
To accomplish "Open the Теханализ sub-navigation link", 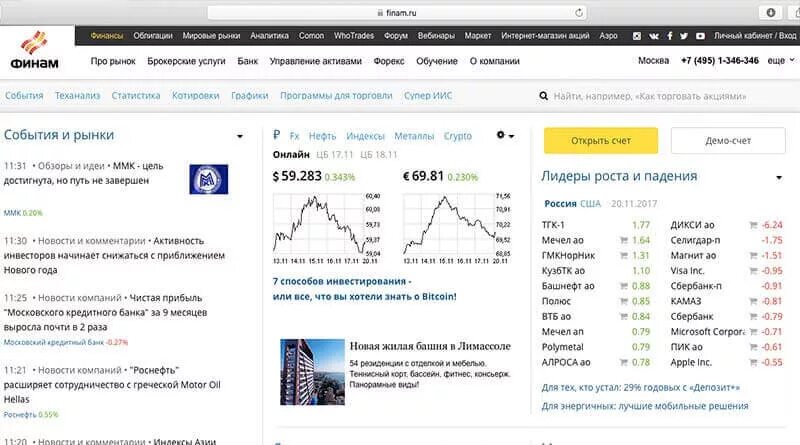I will tap(78, 95).
